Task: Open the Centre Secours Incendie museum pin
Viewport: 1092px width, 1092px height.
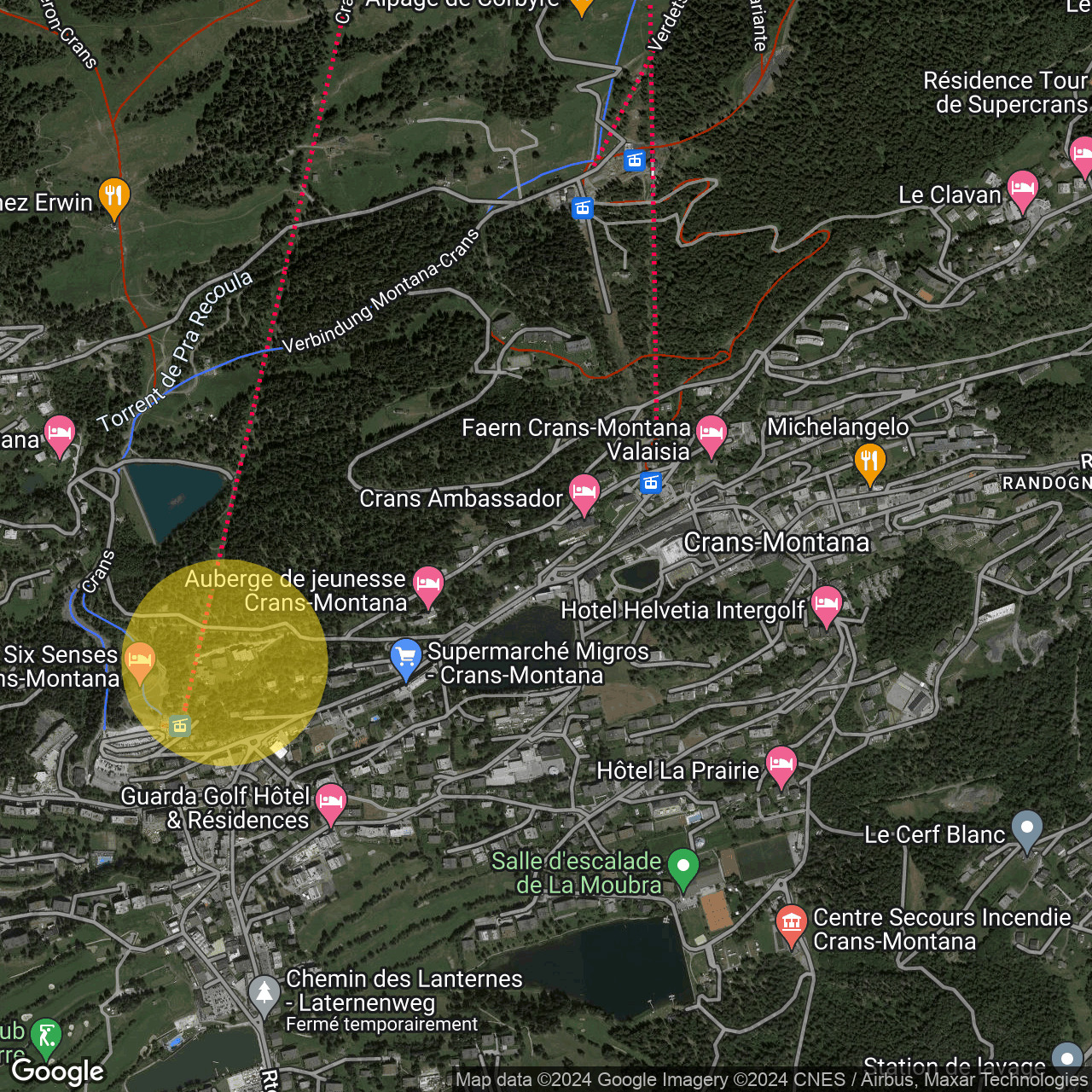Action: tap(791, 923)
